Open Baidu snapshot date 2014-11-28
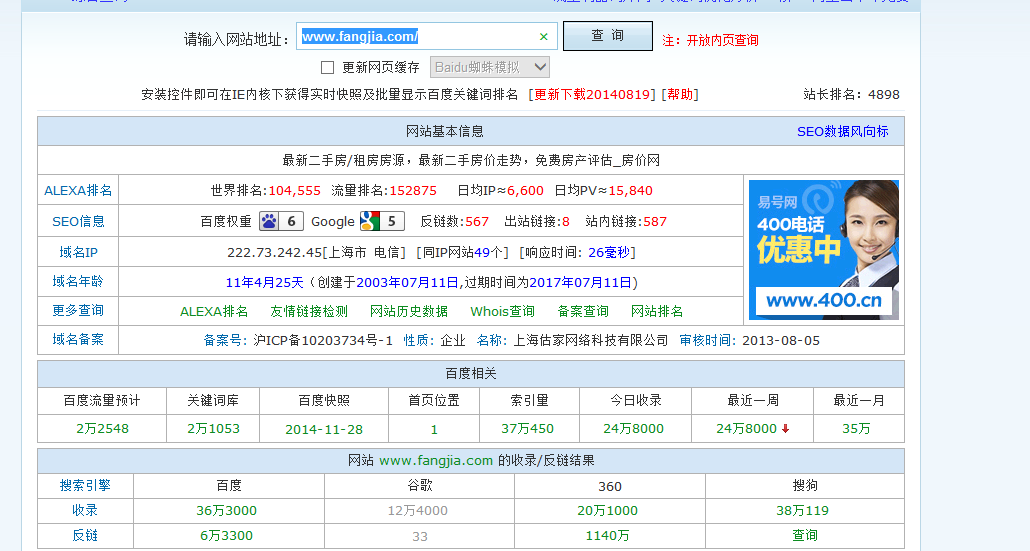 pyautogui.click(x=324, y=430)
